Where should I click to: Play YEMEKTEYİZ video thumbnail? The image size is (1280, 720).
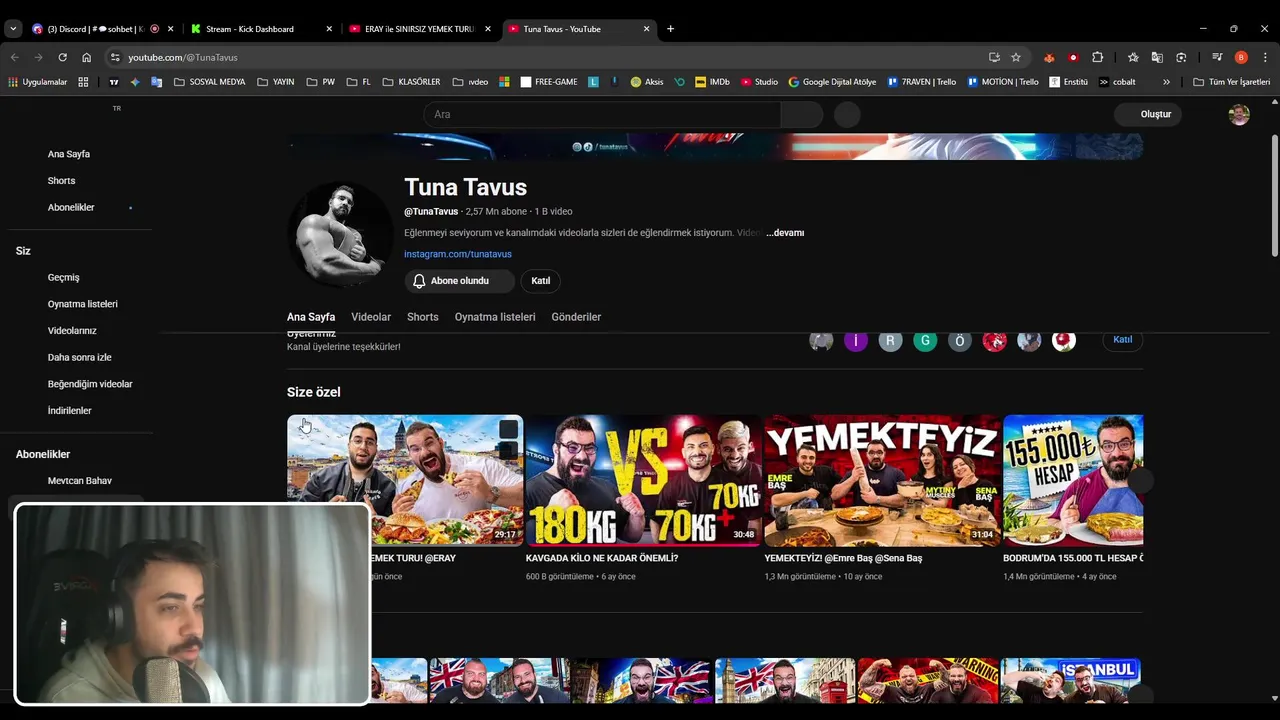pyautogui.click(x=882, y=481)
